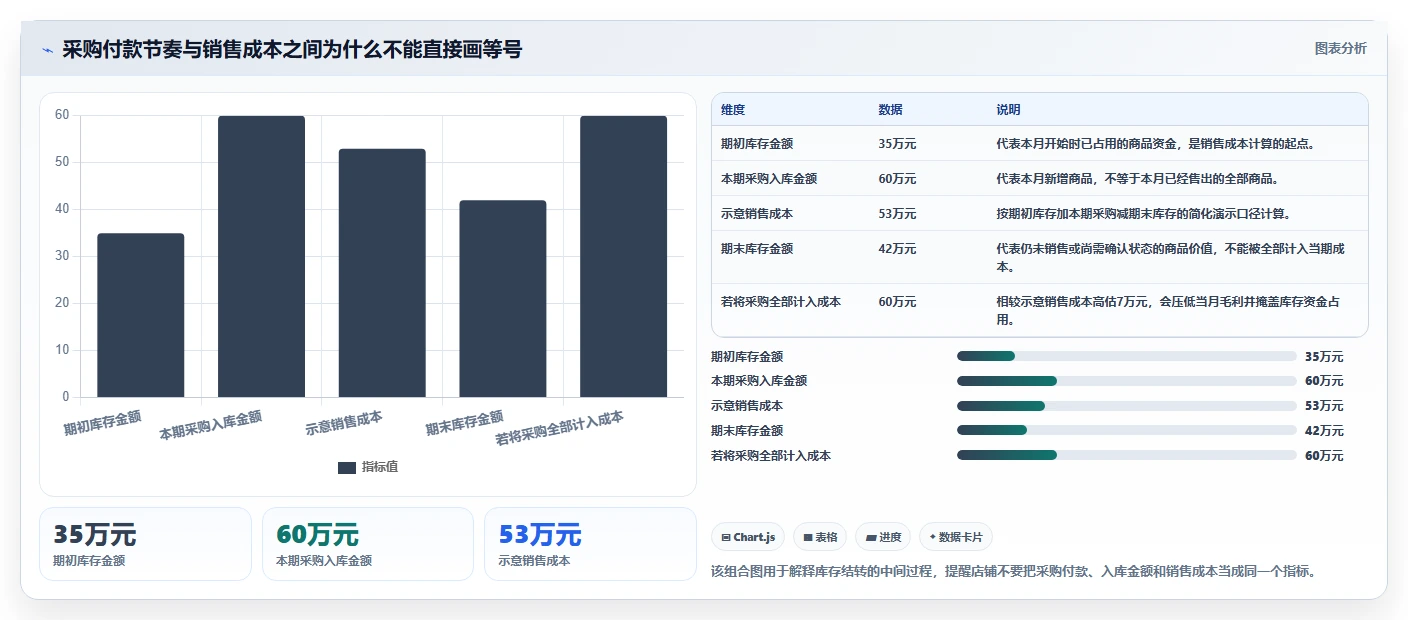Click the 35万元 table data cell

coord(897,144)
